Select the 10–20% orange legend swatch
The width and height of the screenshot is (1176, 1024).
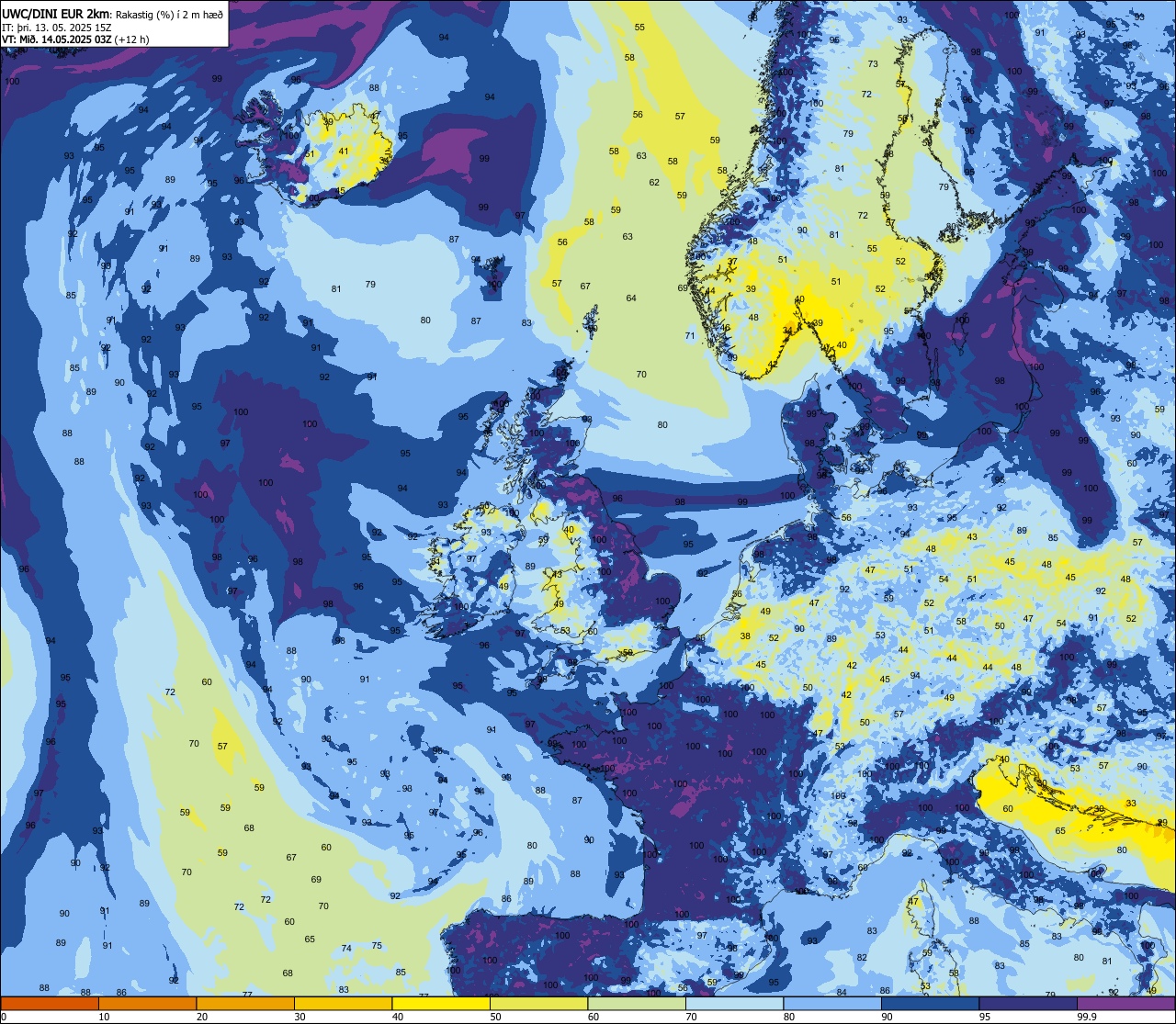(148, 1004)
